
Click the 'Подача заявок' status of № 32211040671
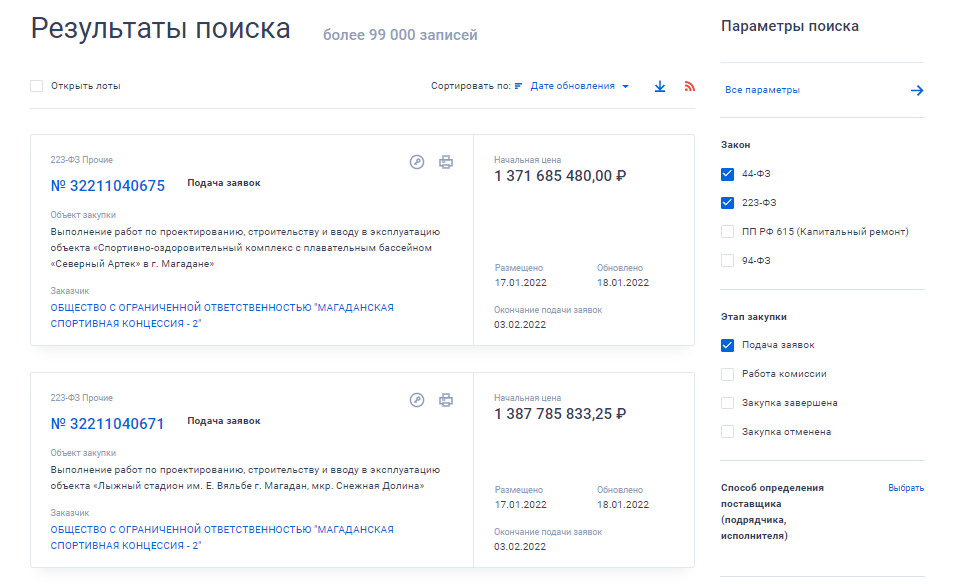(x=224, y=421)
